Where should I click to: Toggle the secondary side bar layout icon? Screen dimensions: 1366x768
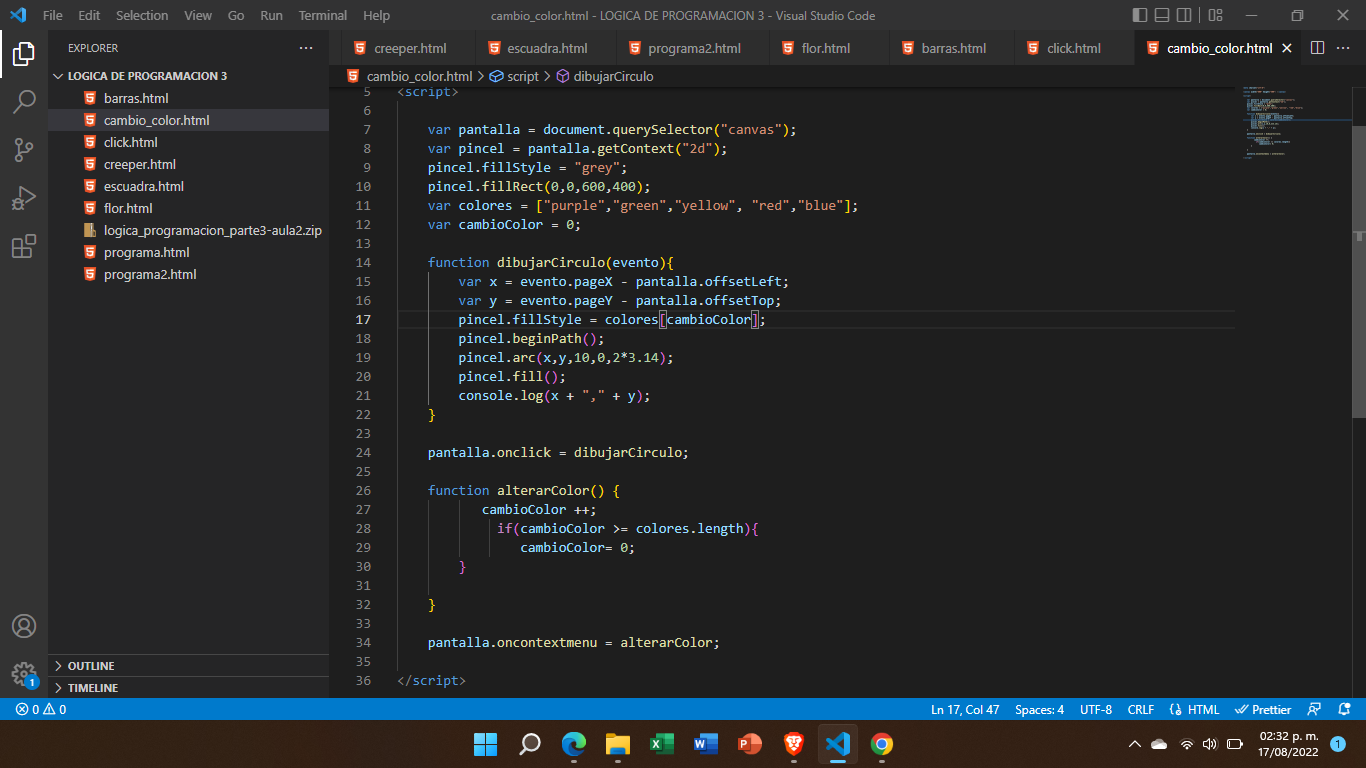coord(1184,15)
